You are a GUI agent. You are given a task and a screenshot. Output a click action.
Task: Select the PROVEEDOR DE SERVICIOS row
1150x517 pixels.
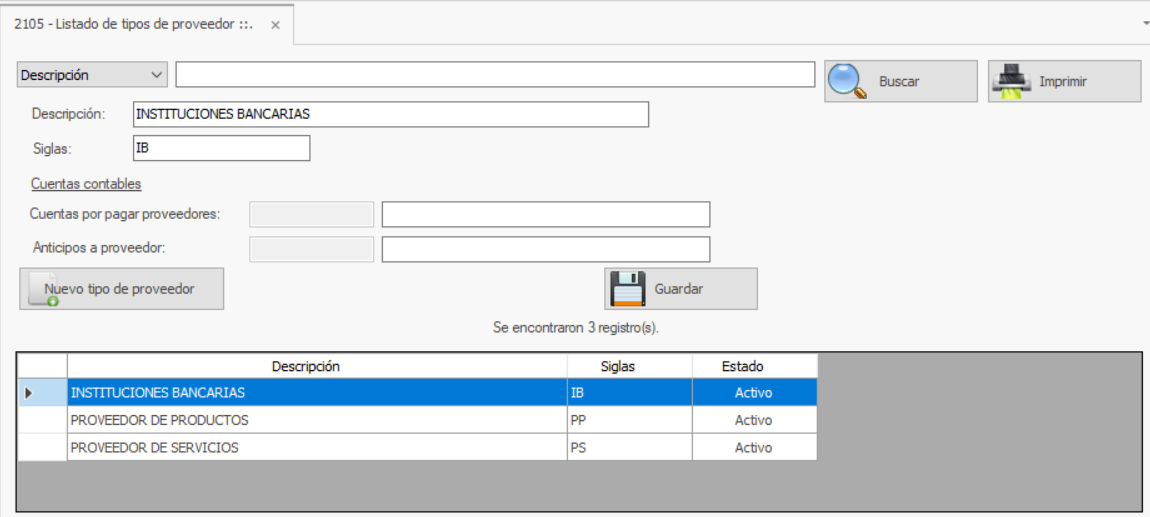316,448
